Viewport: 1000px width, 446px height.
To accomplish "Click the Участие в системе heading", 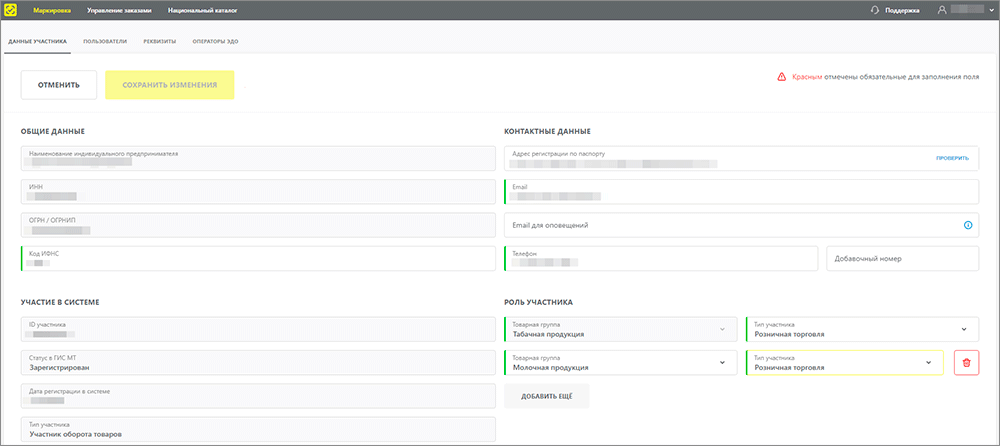I will pyautogui.click(x=59, y=302).
